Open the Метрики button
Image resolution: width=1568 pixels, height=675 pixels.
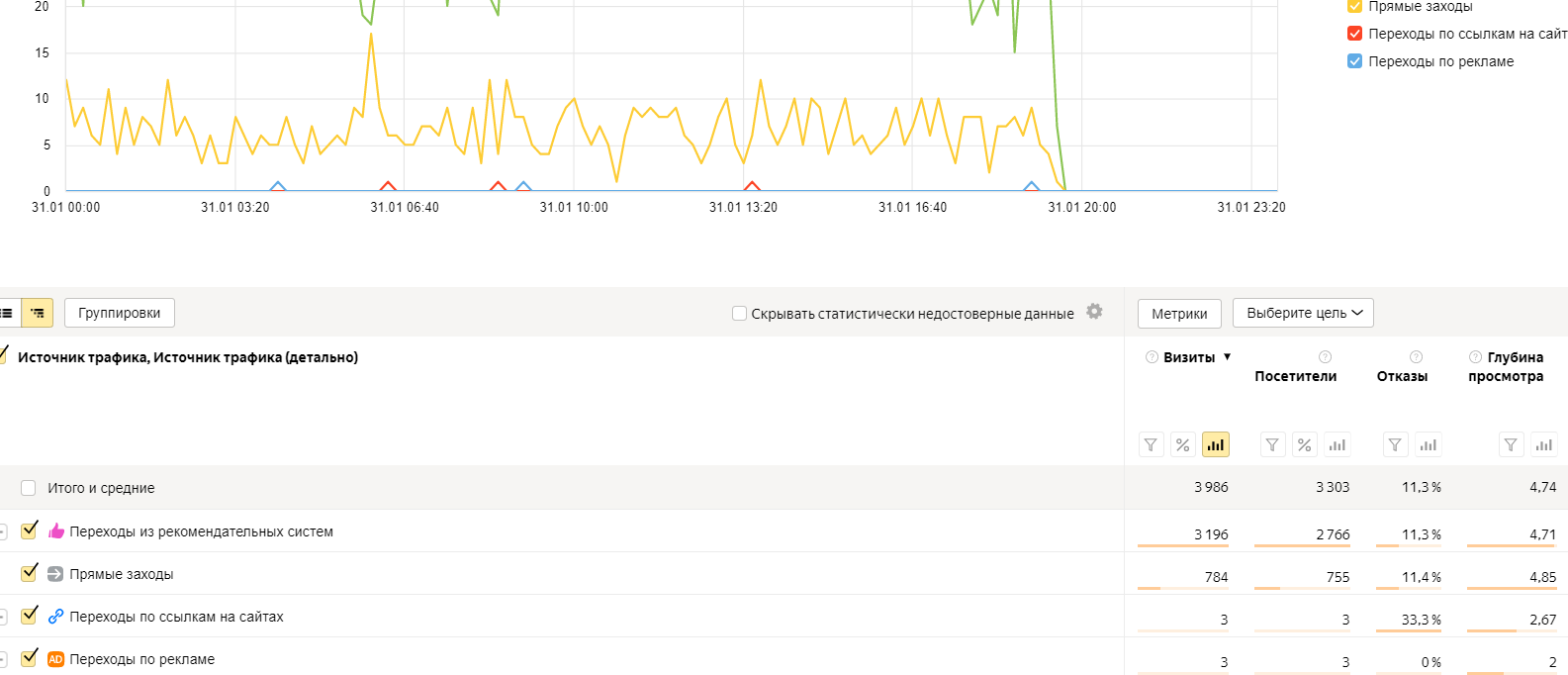coord(1179,314)
